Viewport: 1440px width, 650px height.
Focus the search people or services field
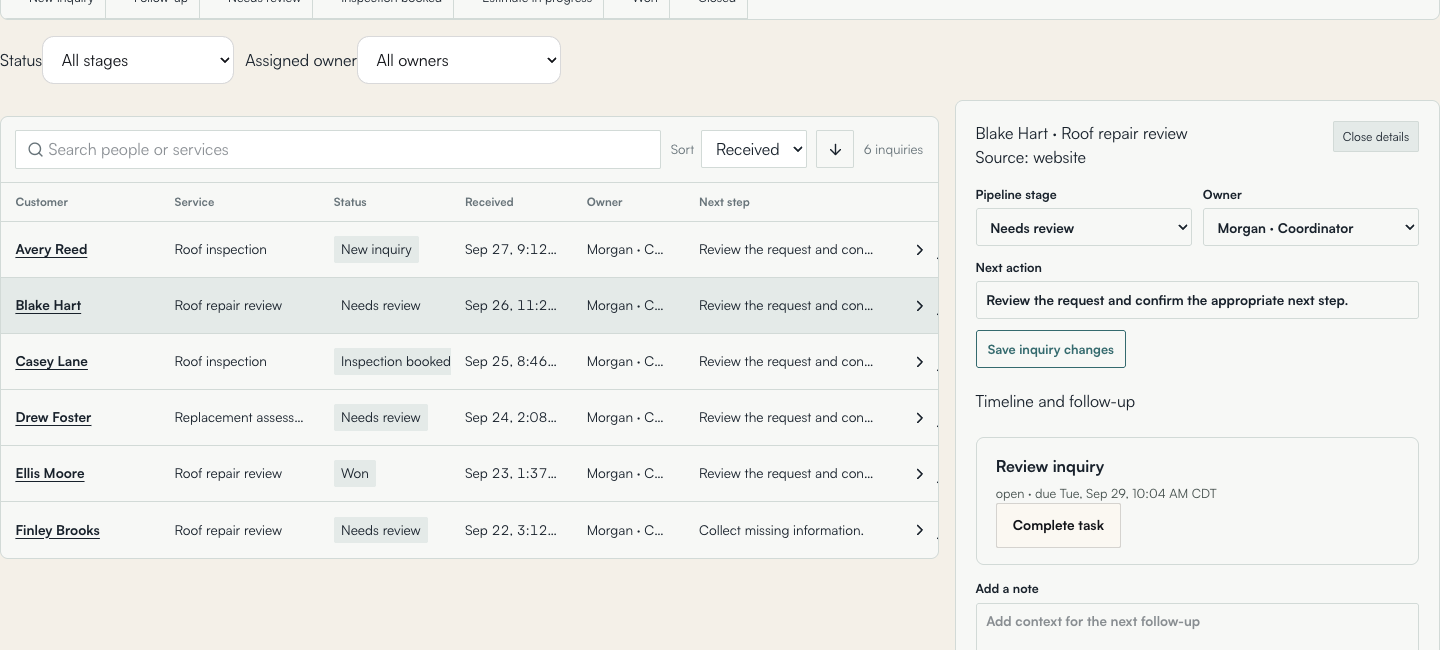[x=338, y=149]
